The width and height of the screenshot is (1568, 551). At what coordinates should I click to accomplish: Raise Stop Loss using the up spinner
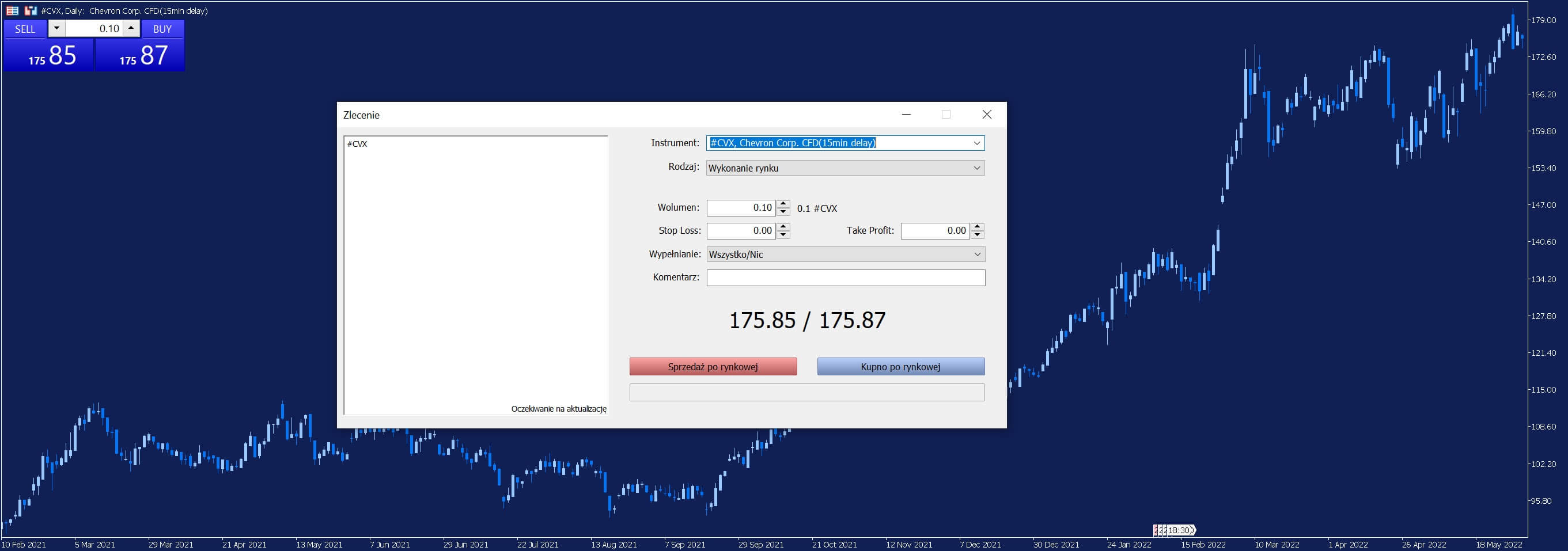click(x=783, y=227)
